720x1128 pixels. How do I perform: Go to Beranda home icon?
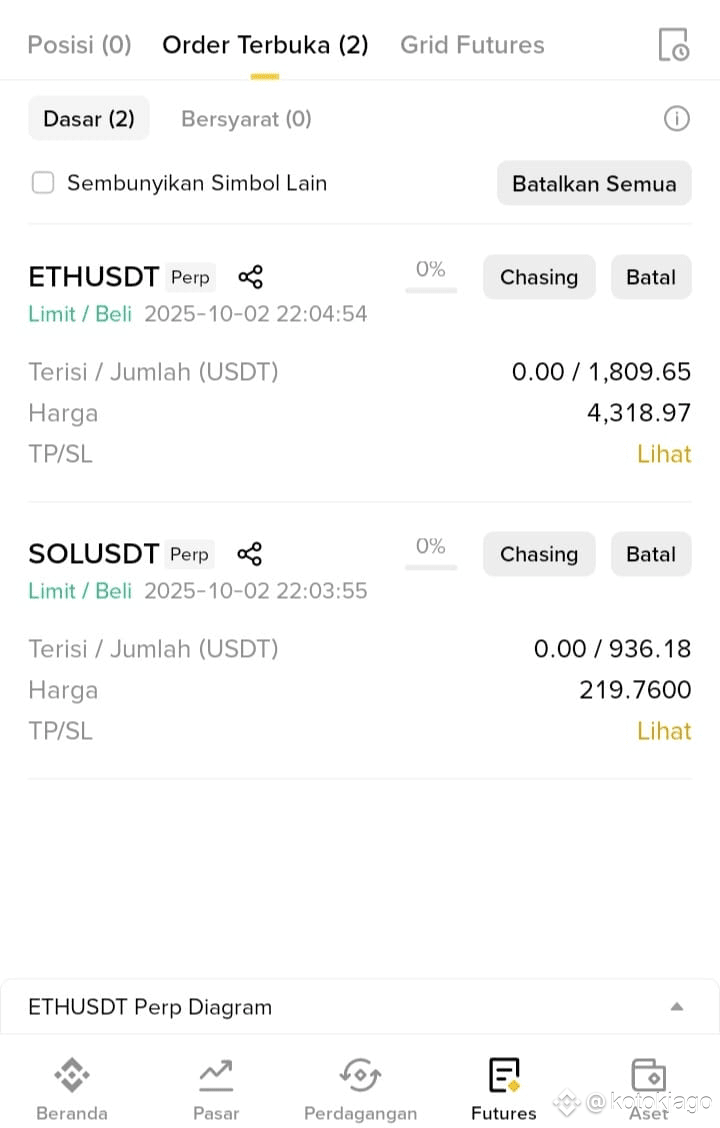[72, 1075]
